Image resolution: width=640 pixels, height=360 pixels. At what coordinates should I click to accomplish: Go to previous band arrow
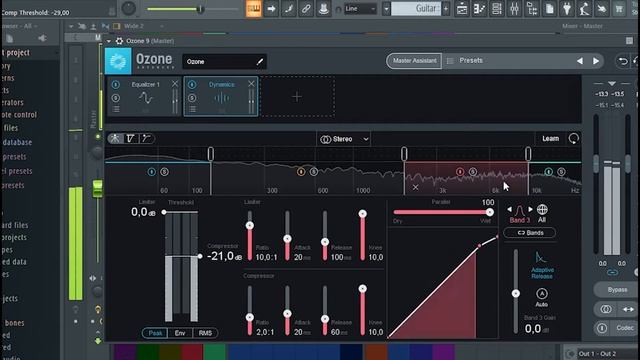pos(509,209)
